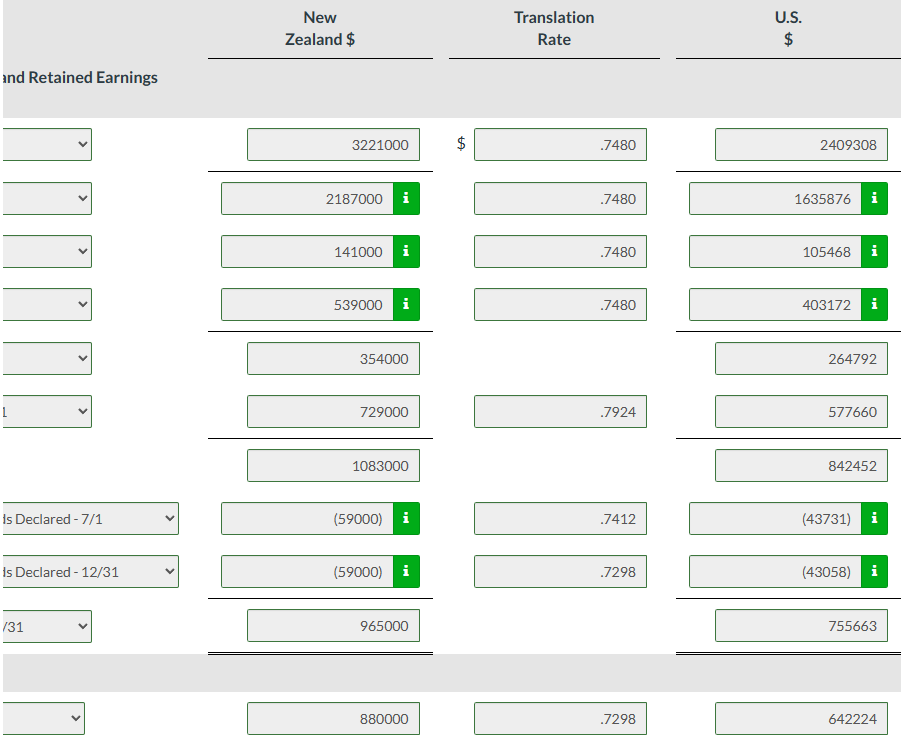
Task: Click the .7924 translation rate field
Action: (x=560, y=411)
